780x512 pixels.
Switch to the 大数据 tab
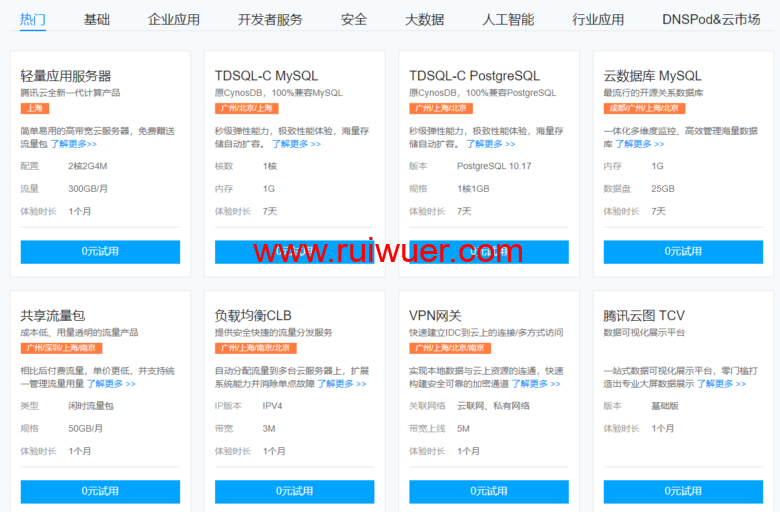point(425,19)
